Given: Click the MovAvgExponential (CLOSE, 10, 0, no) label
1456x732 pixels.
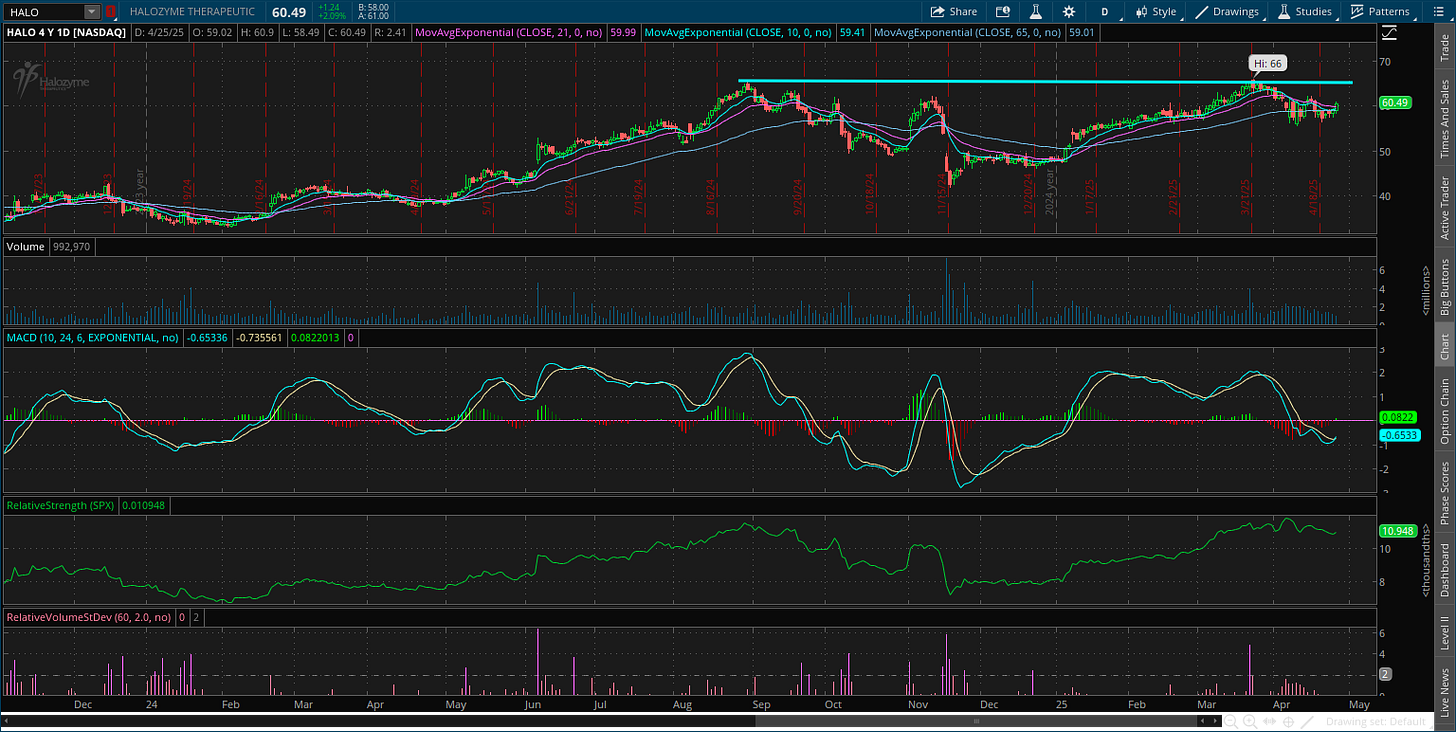Looking at the screenshot, I should pos(740,33).
